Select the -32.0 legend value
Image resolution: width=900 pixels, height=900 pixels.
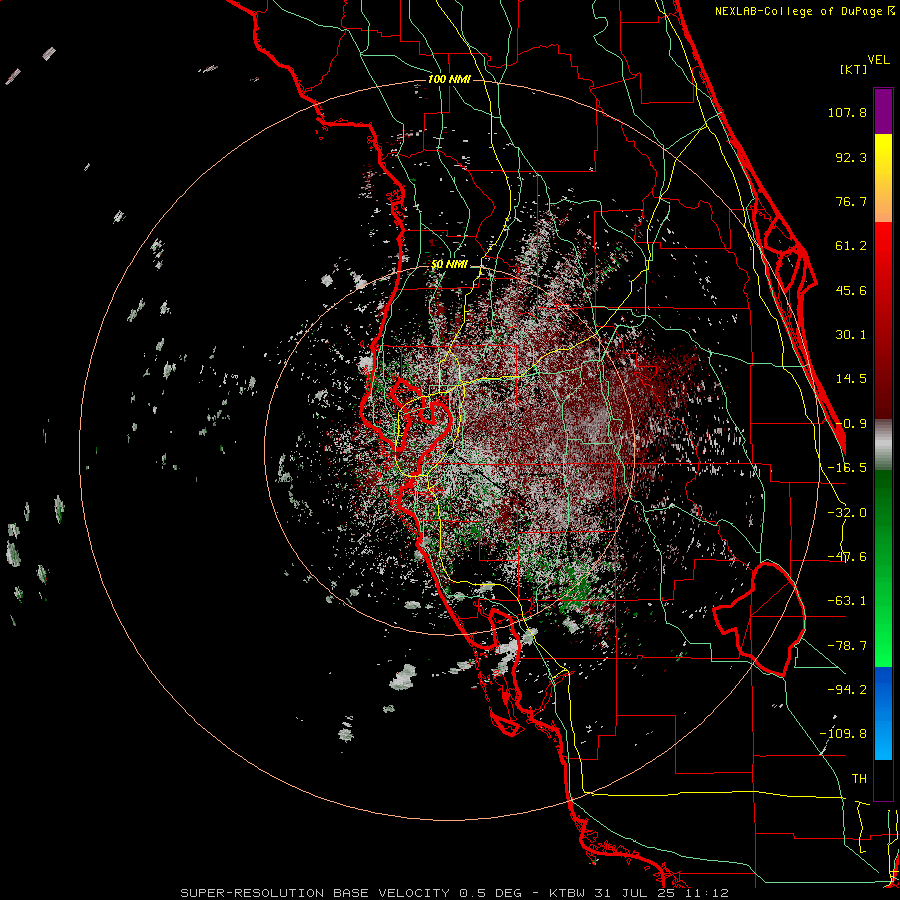click(847, 513)
